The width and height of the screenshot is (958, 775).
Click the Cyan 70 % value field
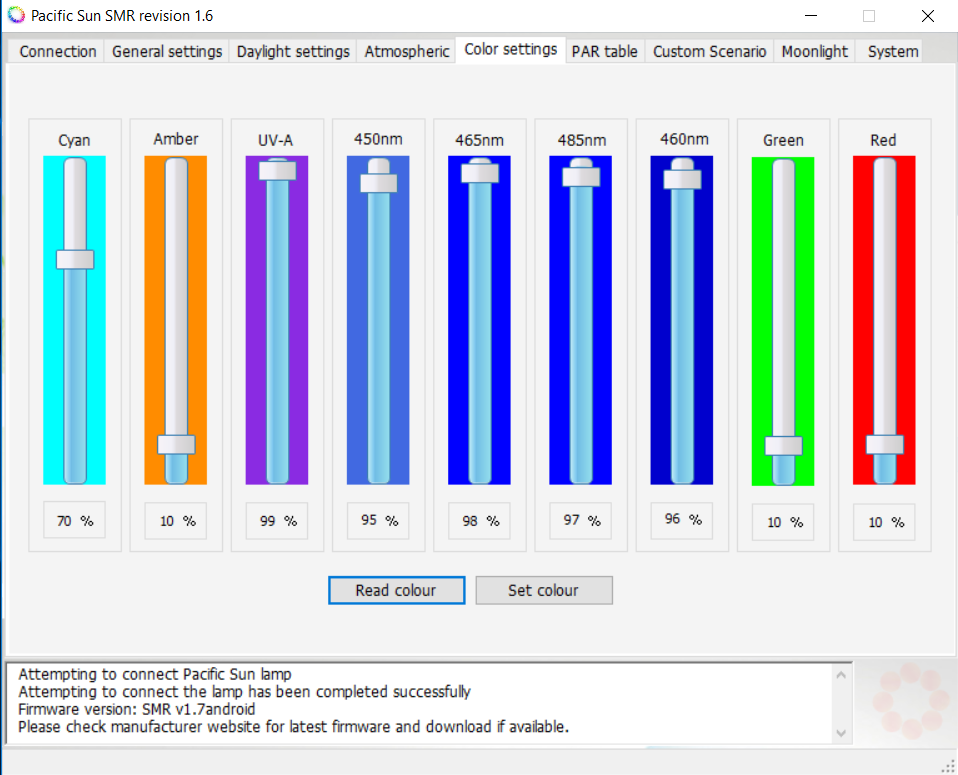pos(75,521)
